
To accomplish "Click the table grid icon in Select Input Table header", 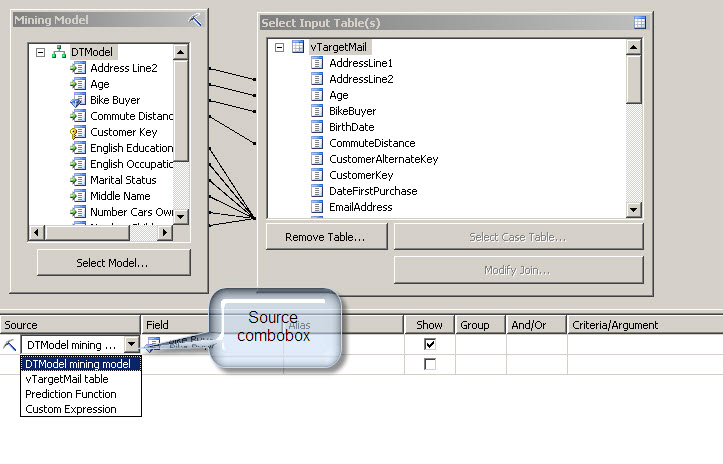I will point(640,23).
